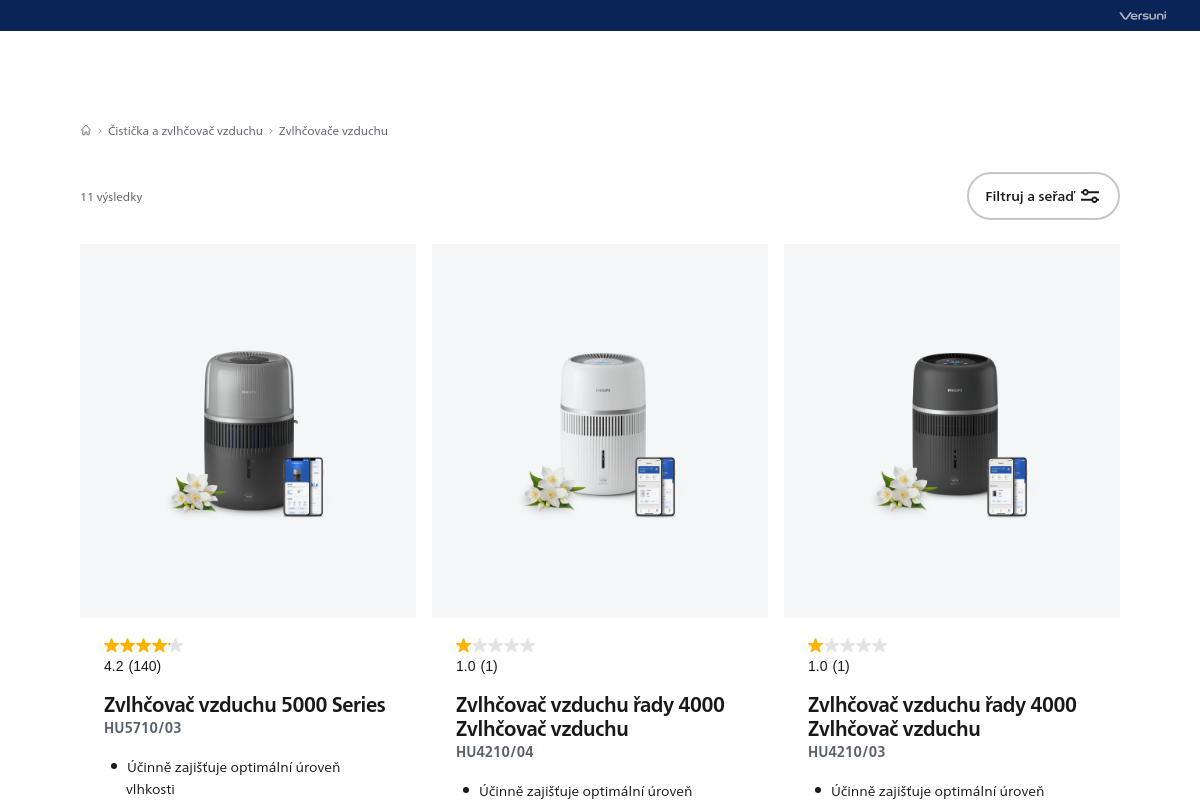Open the "Zvlhčovač vzduchu 5000 Series" product page

244,704
